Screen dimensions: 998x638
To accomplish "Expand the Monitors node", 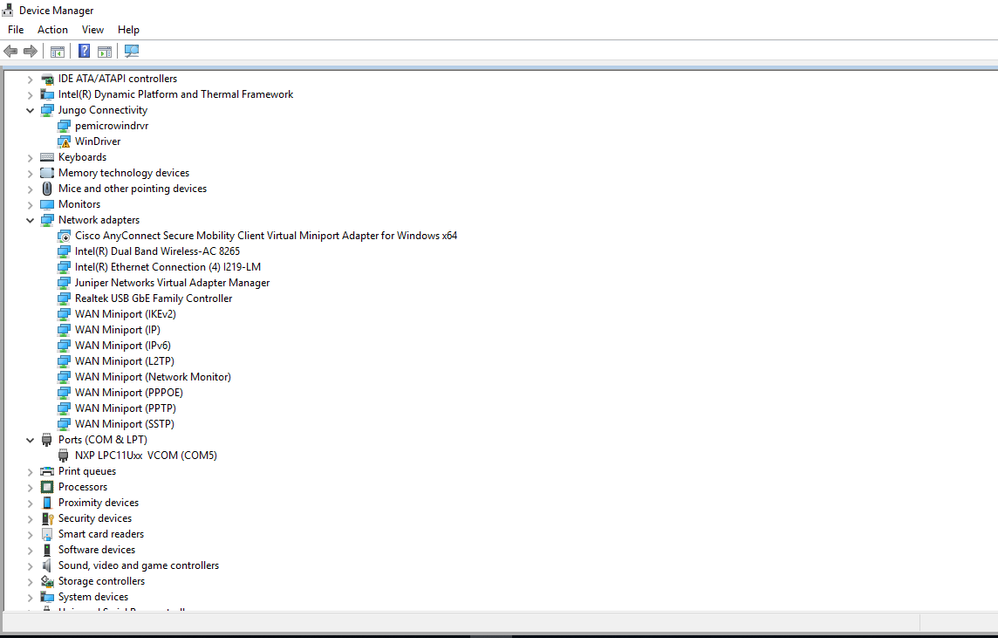I will point(30,204).
